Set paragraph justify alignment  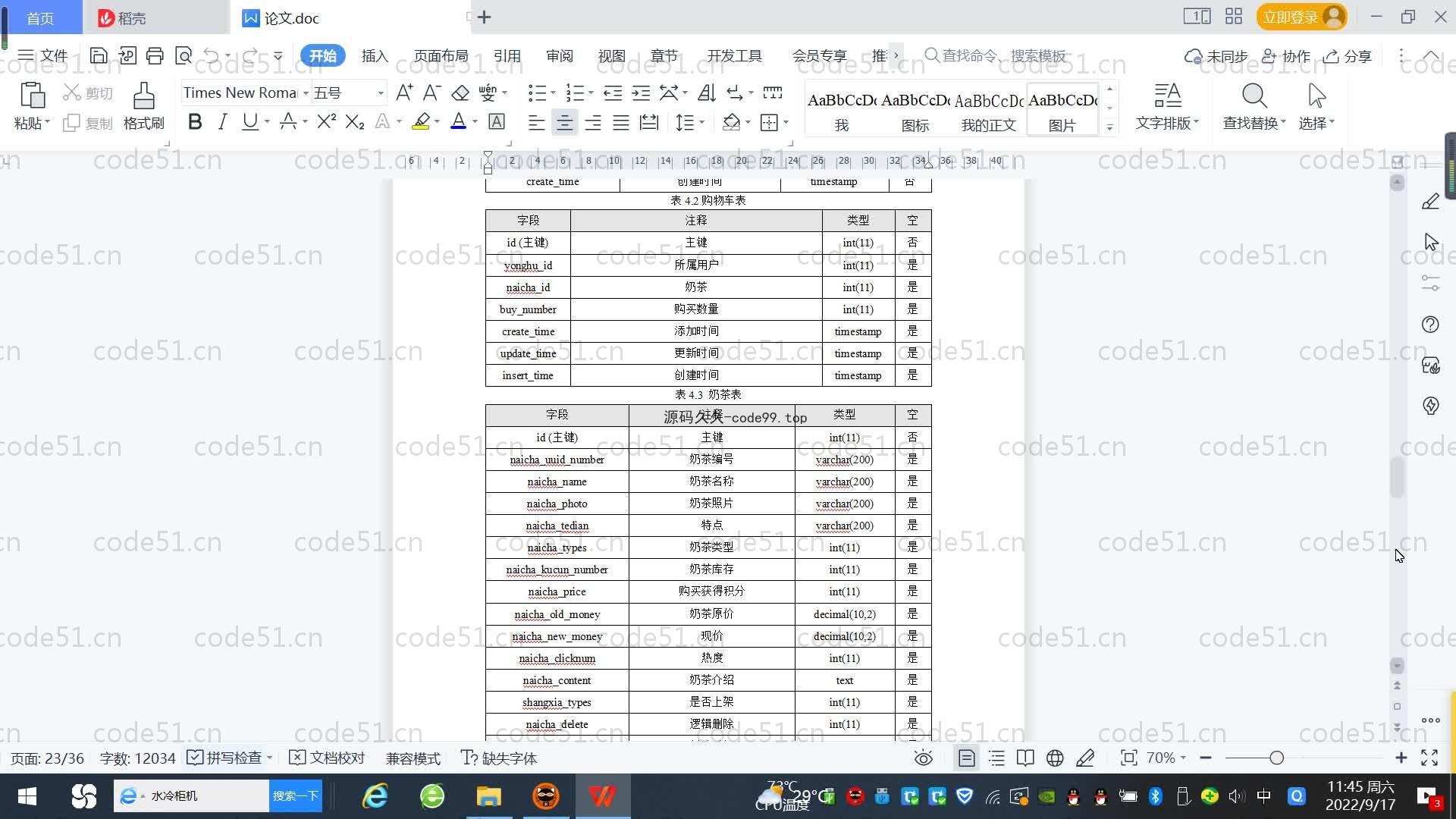pyautogui.click(x=621, y=122)
